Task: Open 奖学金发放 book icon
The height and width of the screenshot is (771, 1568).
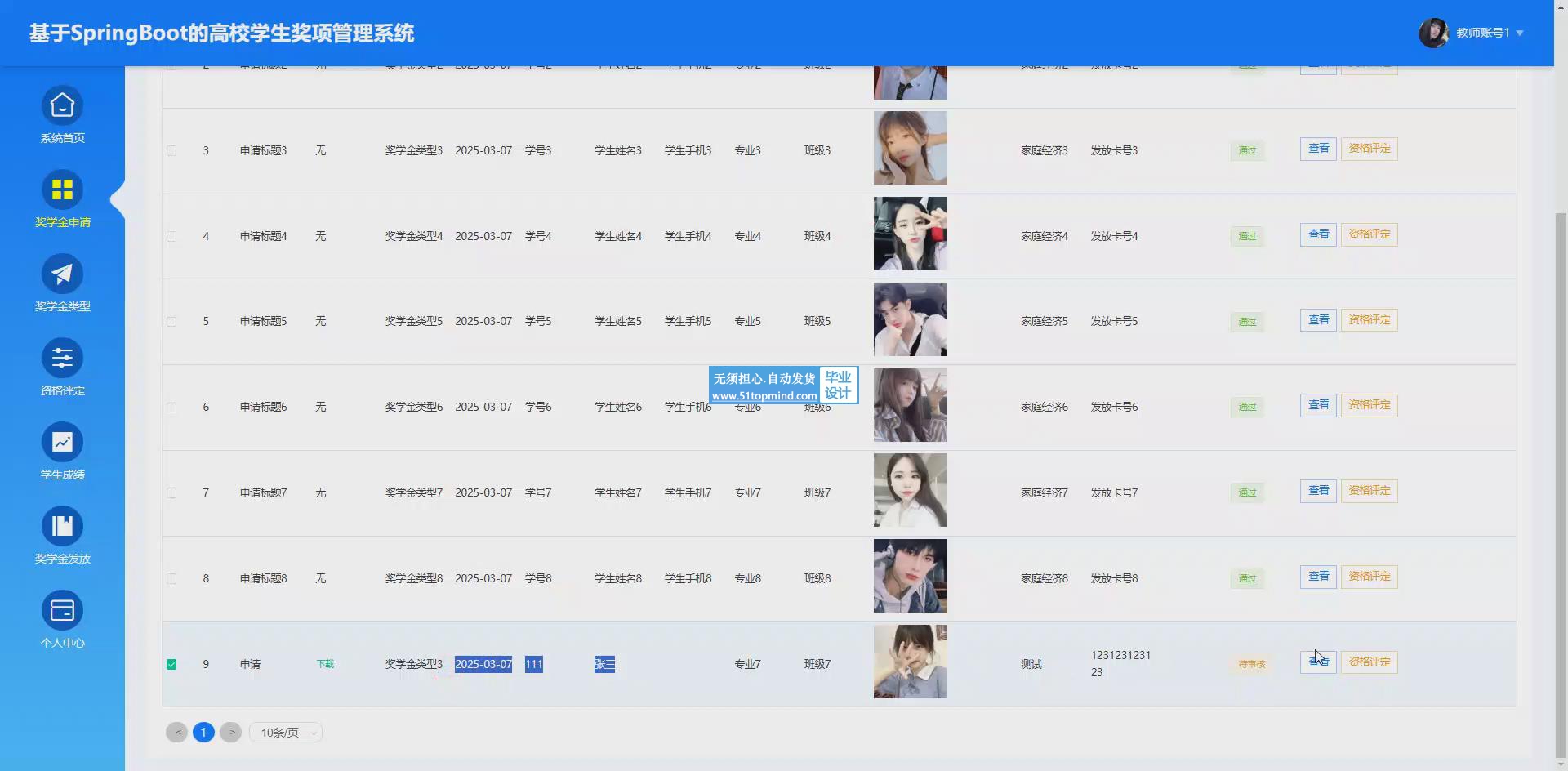Action: click(x=62, y=527)
